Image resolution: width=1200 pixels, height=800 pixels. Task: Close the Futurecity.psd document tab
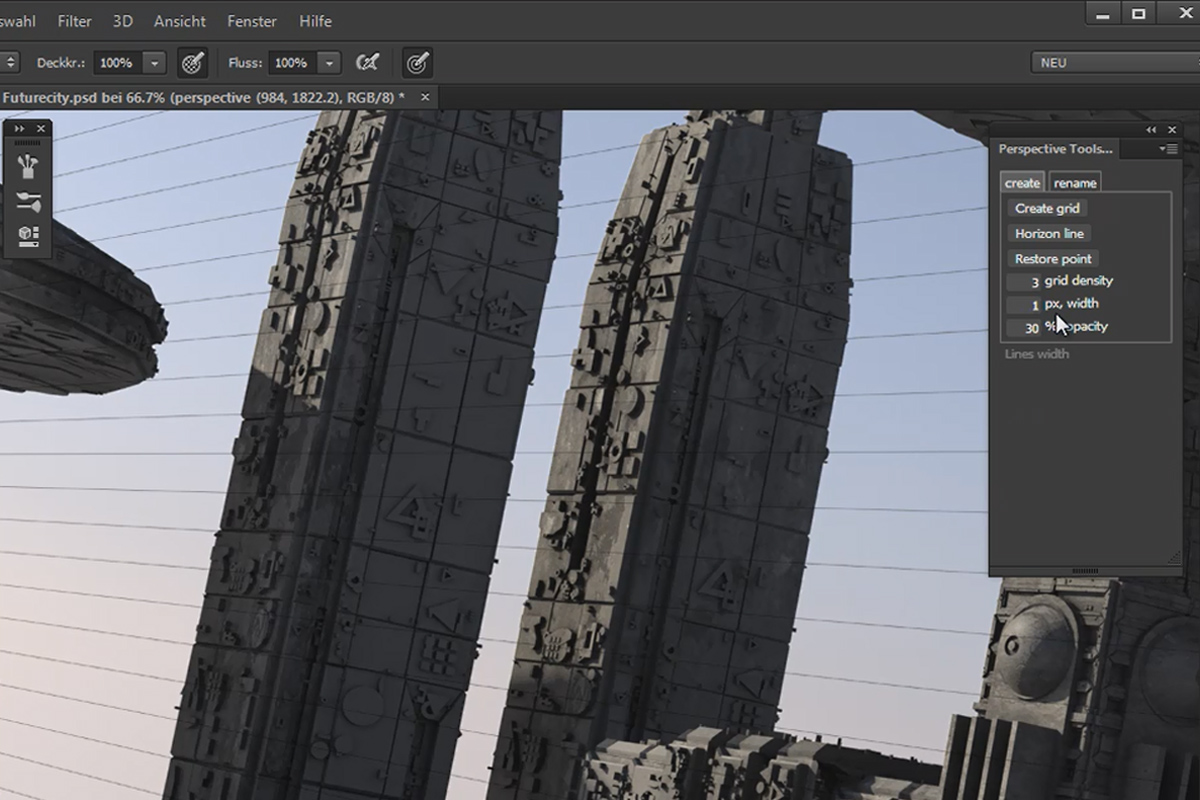425,97
